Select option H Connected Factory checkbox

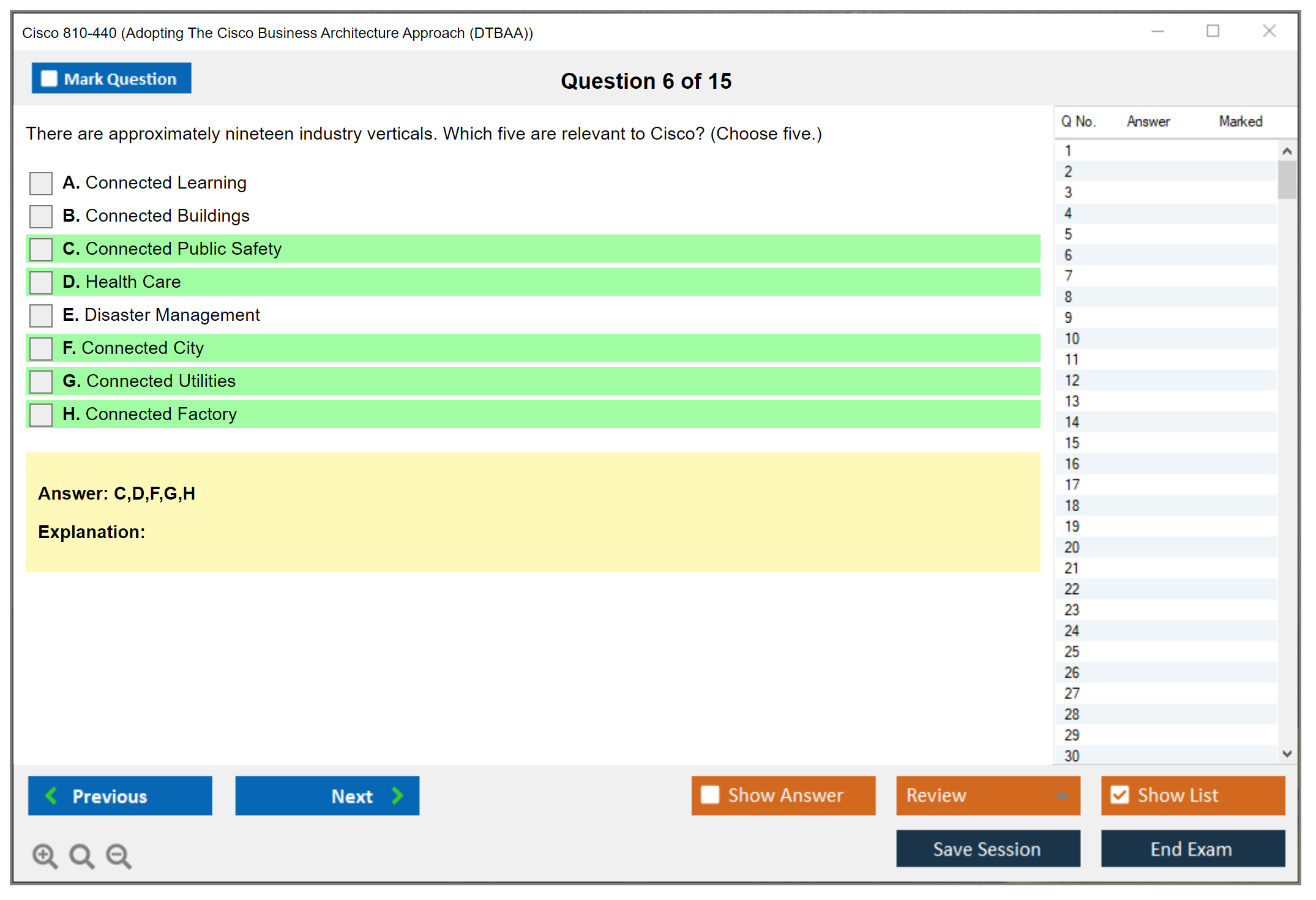[x=41, y=414]
